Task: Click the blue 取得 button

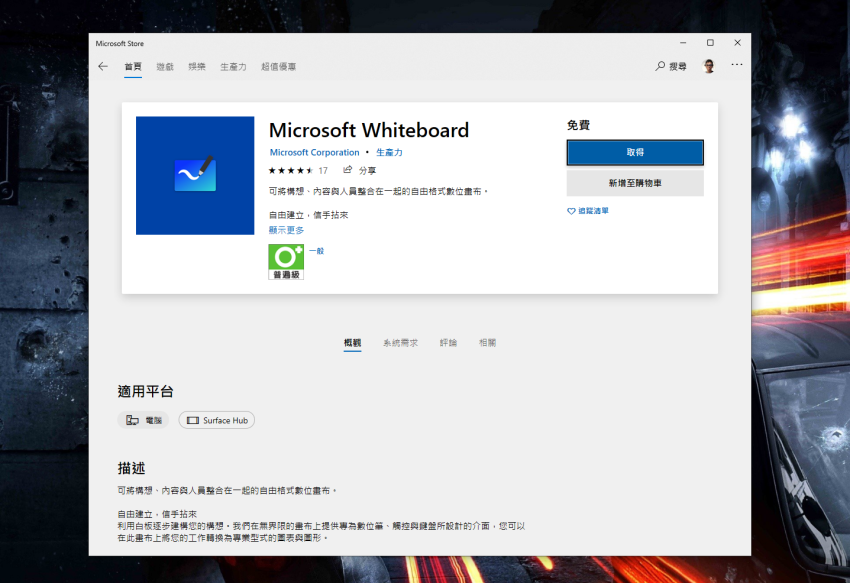Action: tap(635, 152)
